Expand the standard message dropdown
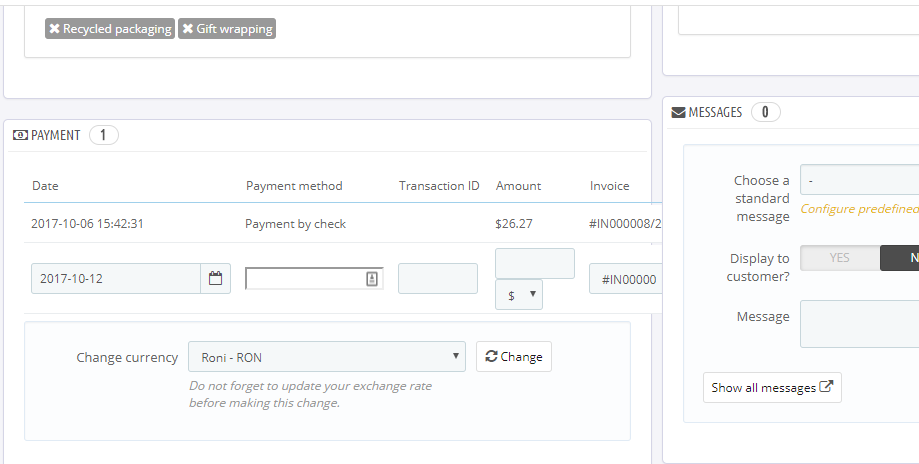Viewport: 919px width, 464px height. pos(860,180)
